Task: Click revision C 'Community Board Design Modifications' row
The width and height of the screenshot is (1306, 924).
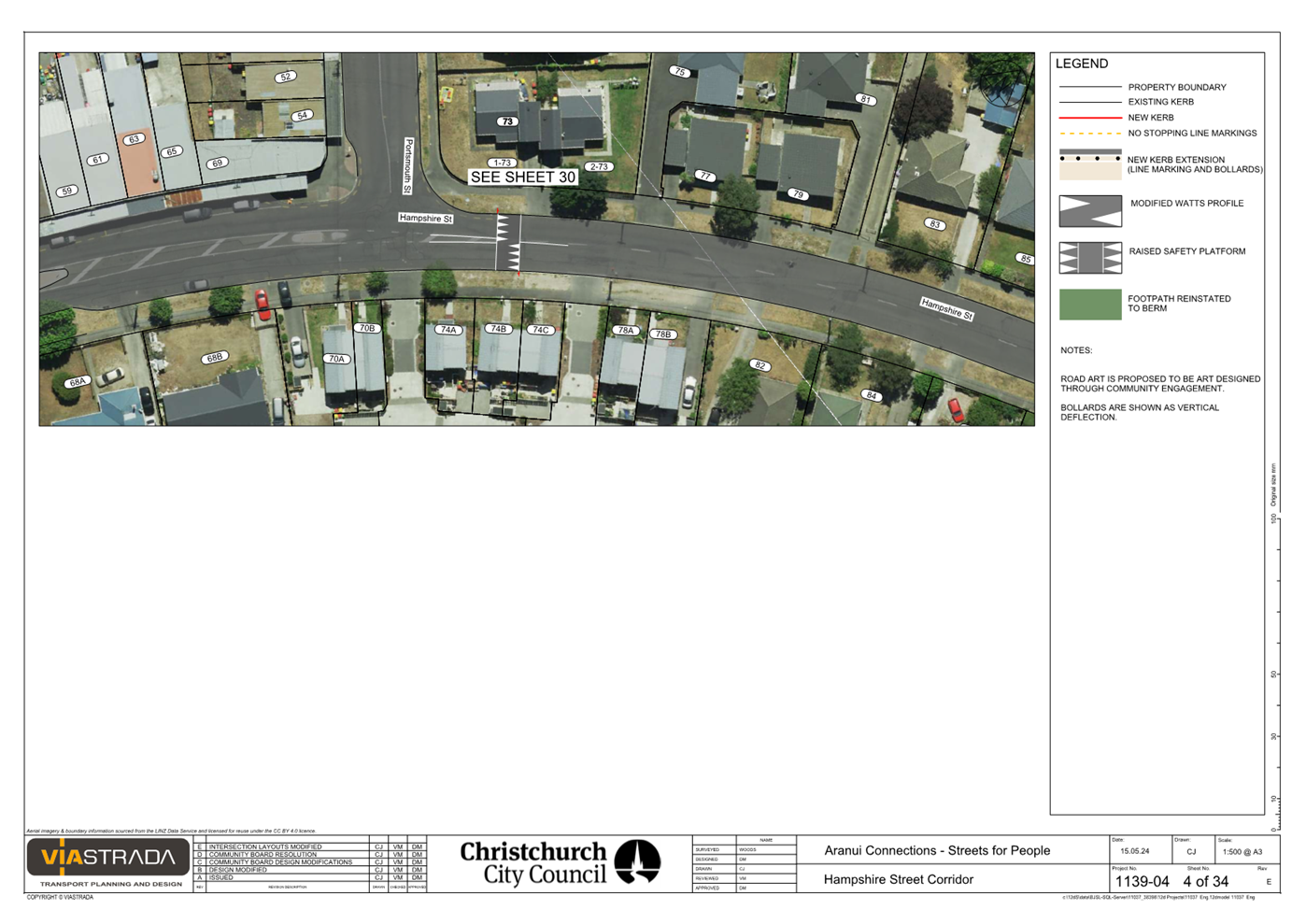Action: point(310,861)
